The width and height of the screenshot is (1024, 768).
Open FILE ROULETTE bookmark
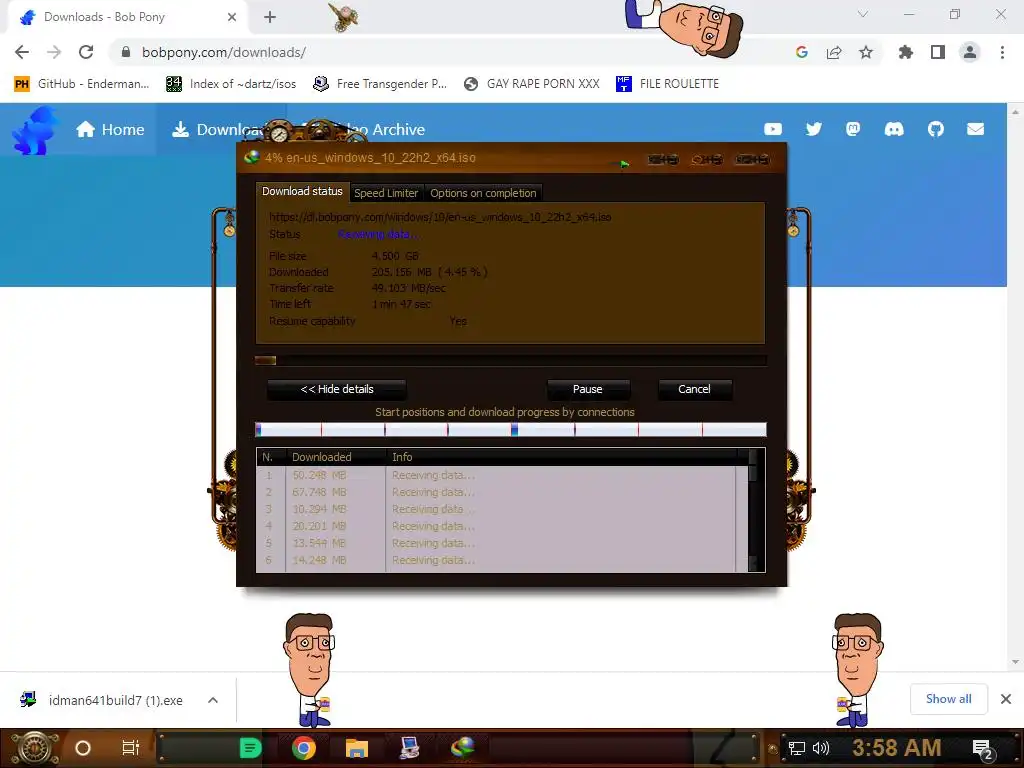(667, 84)
